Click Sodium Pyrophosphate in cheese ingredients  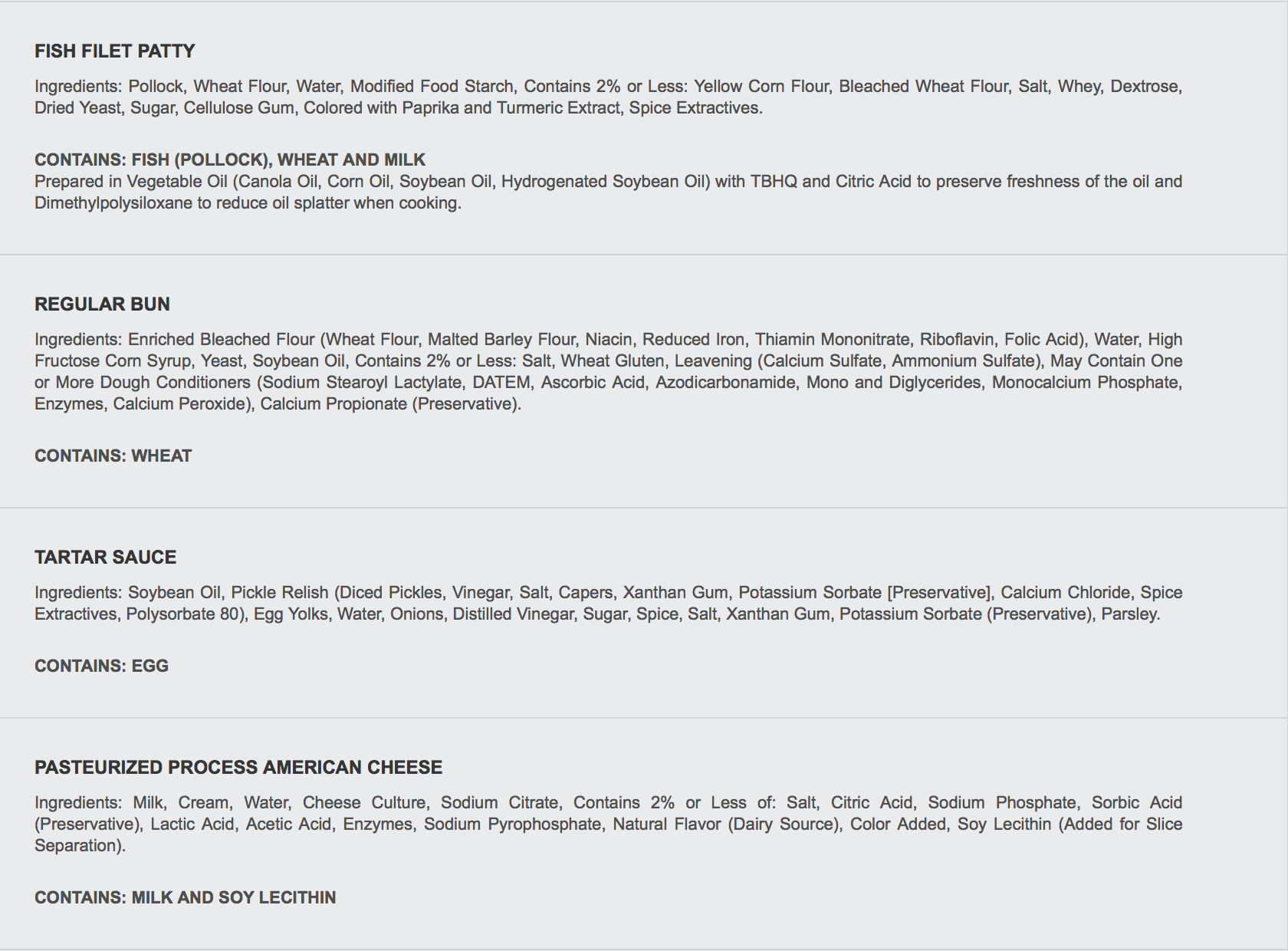tap(513, 824)
